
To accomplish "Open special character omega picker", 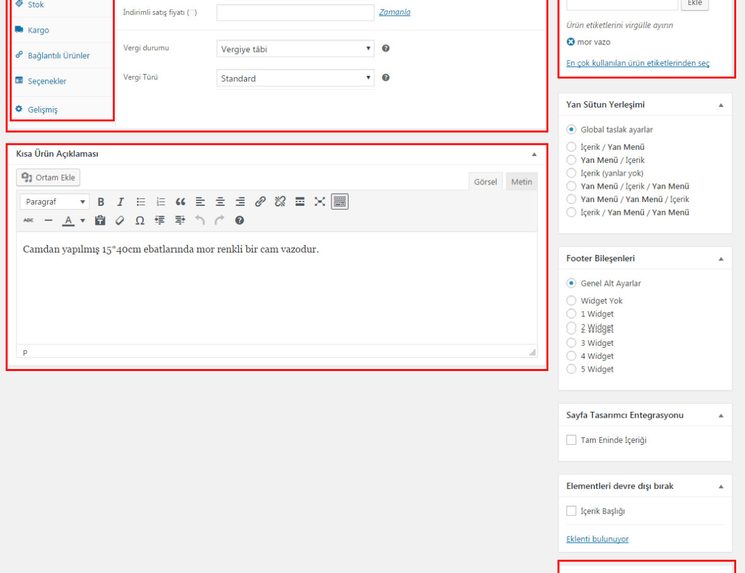I will (140, 220).
